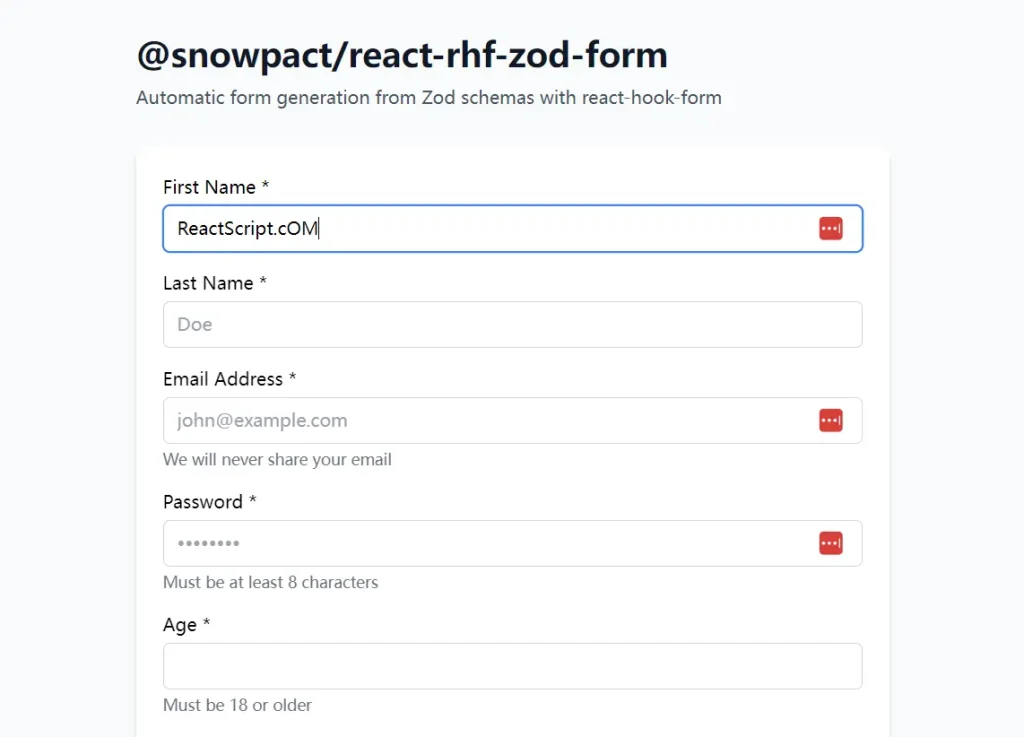Image resolution: width=1024 pixels, height=737 pixels.
Task: Select the LastPass-style icon in the focused field
Action: pos(830,228)
